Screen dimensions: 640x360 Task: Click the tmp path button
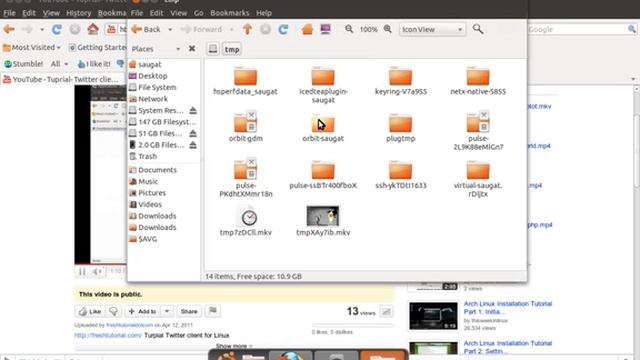pos(232,49)
